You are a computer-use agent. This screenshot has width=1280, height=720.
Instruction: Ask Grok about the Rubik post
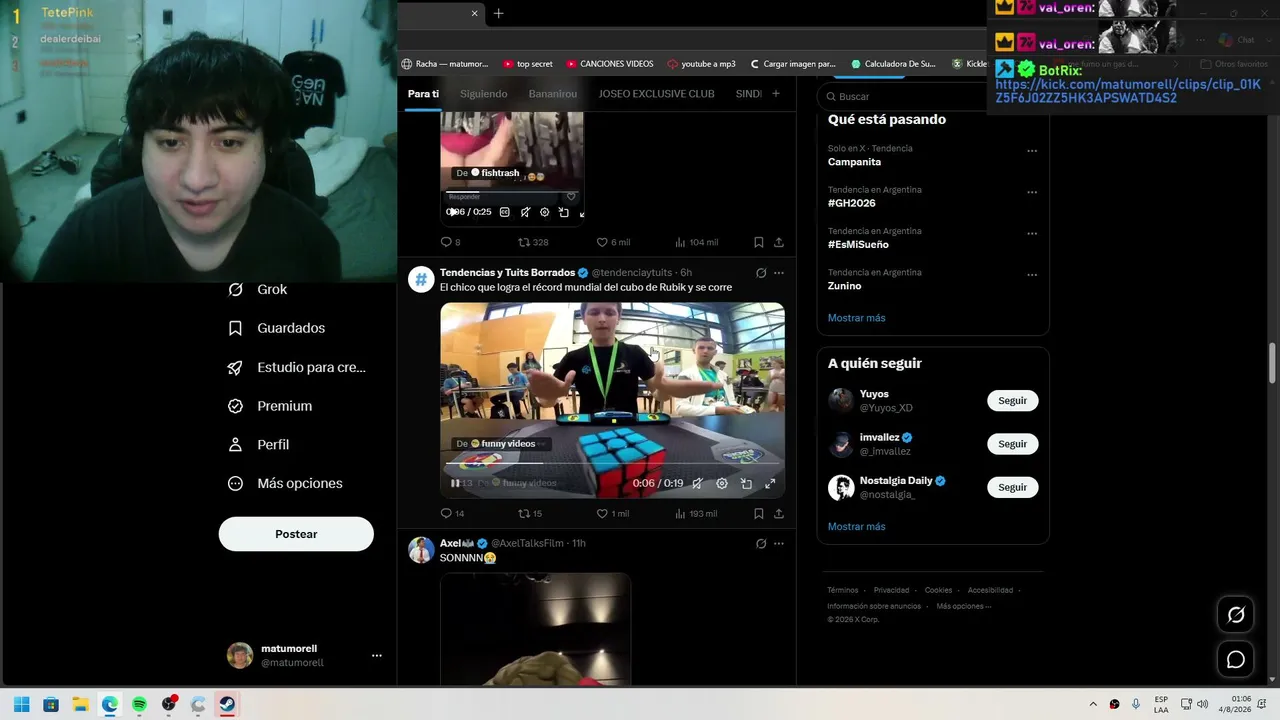click(x=761, y=273)
